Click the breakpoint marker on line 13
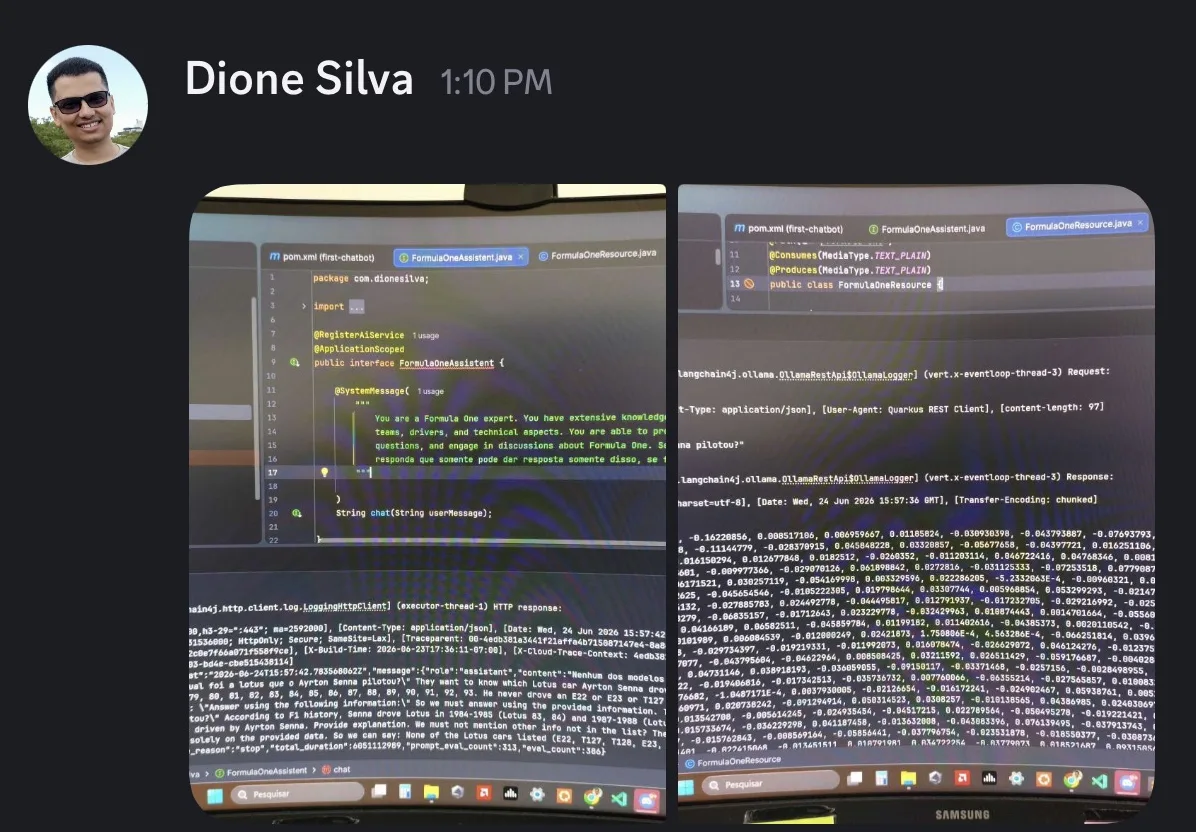The height and width of the screenshot is (832, 1196). (x=749, y=284)
